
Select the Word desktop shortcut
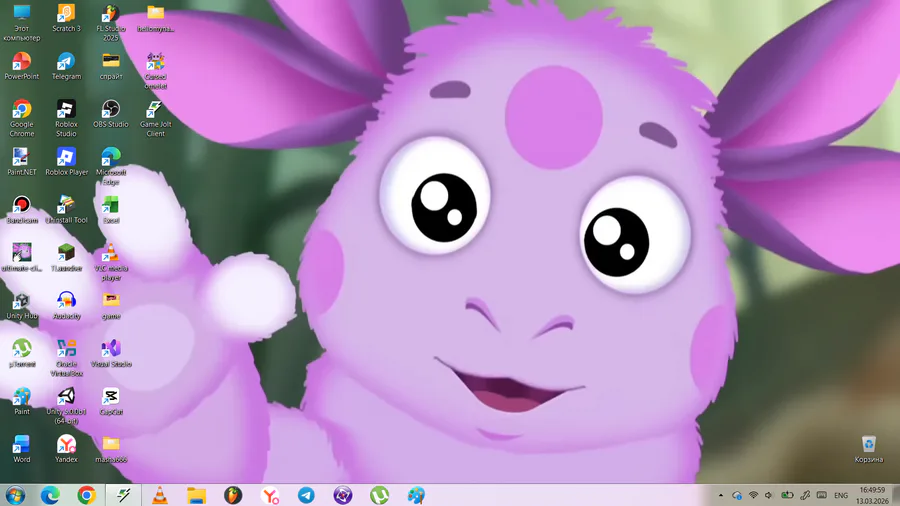click(x=22, y=449)
